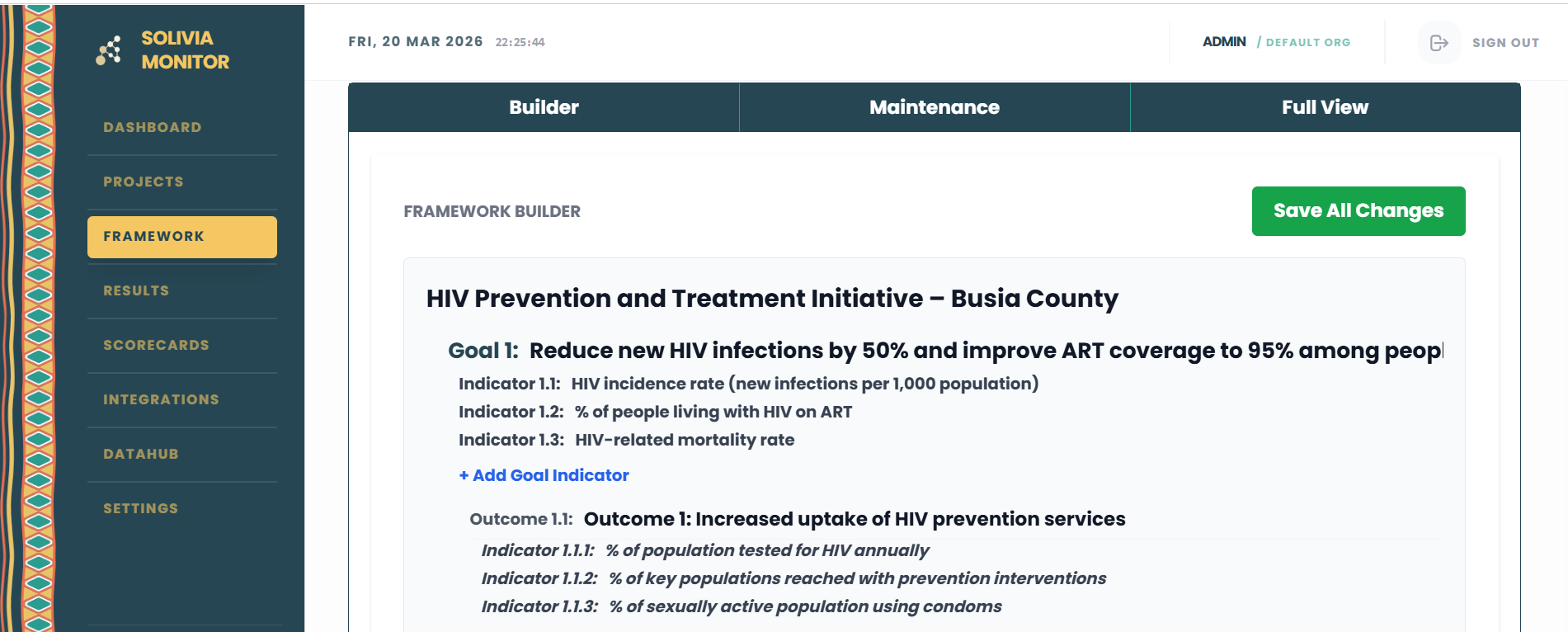Click Add Goal Indicator link
Screen dimensions: 1568x632
tap(544, 475)
